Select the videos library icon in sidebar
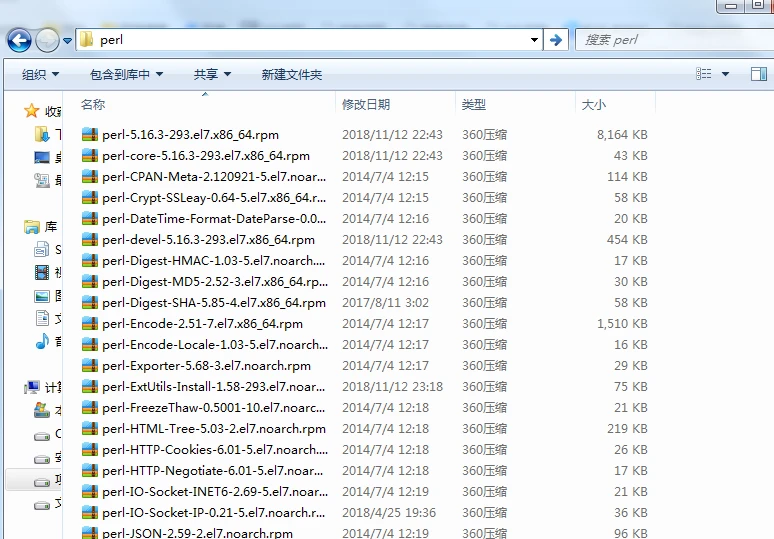Viewport: 774px width, 539px height. coord(42,272)
